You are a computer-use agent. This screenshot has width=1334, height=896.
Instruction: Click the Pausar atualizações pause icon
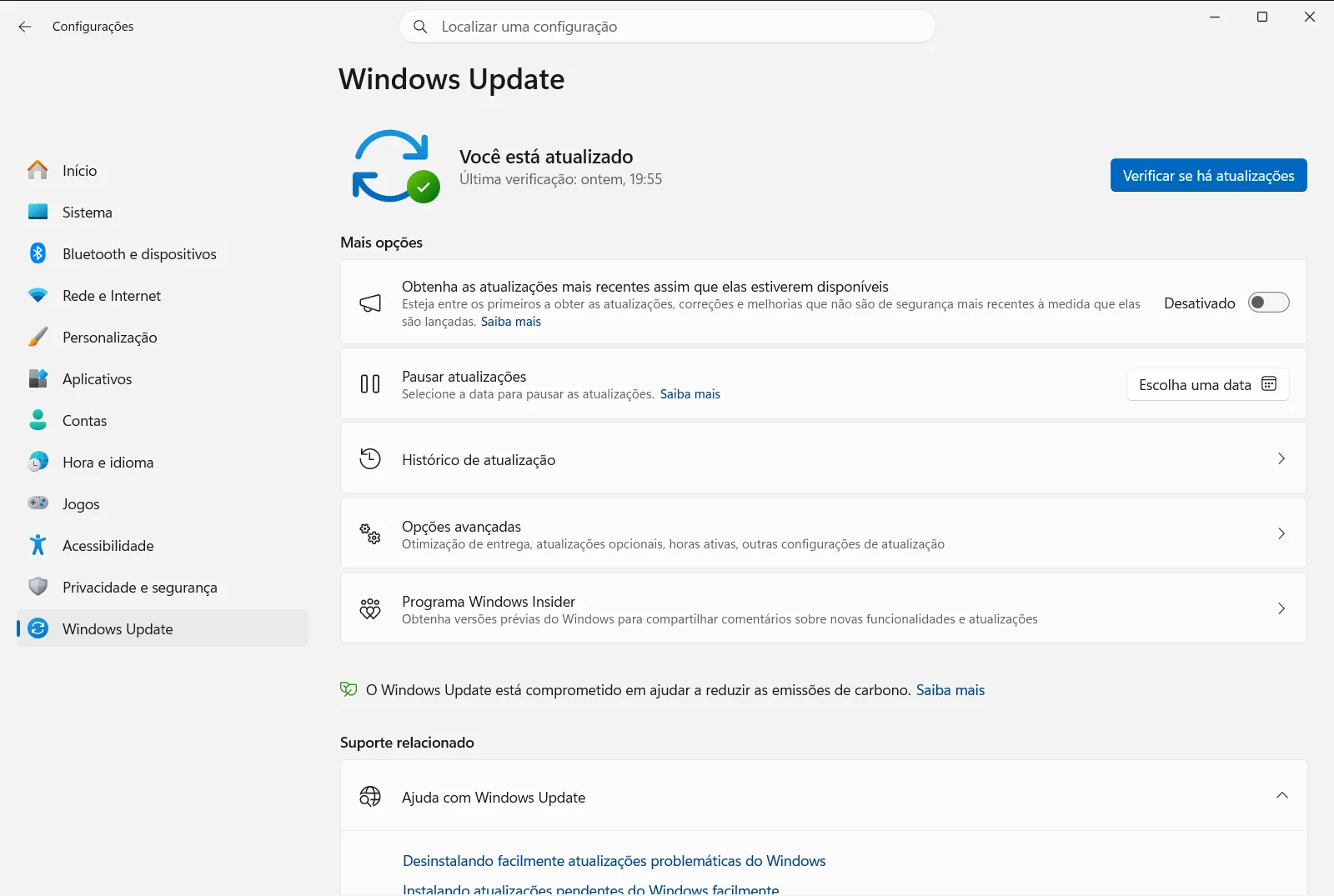pos(370,384)
